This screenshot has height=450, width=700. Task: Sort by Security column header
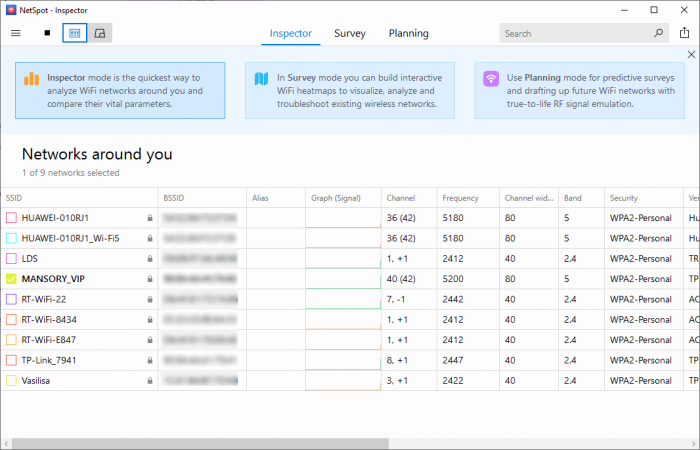pos(623,198)
